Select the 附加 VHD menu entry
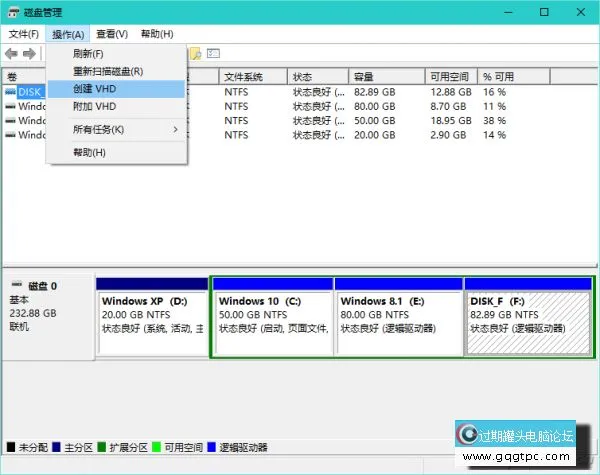Image resolution: width=600 pixels, height=475 pixels. pyautogui.click(x=117, y=106)
